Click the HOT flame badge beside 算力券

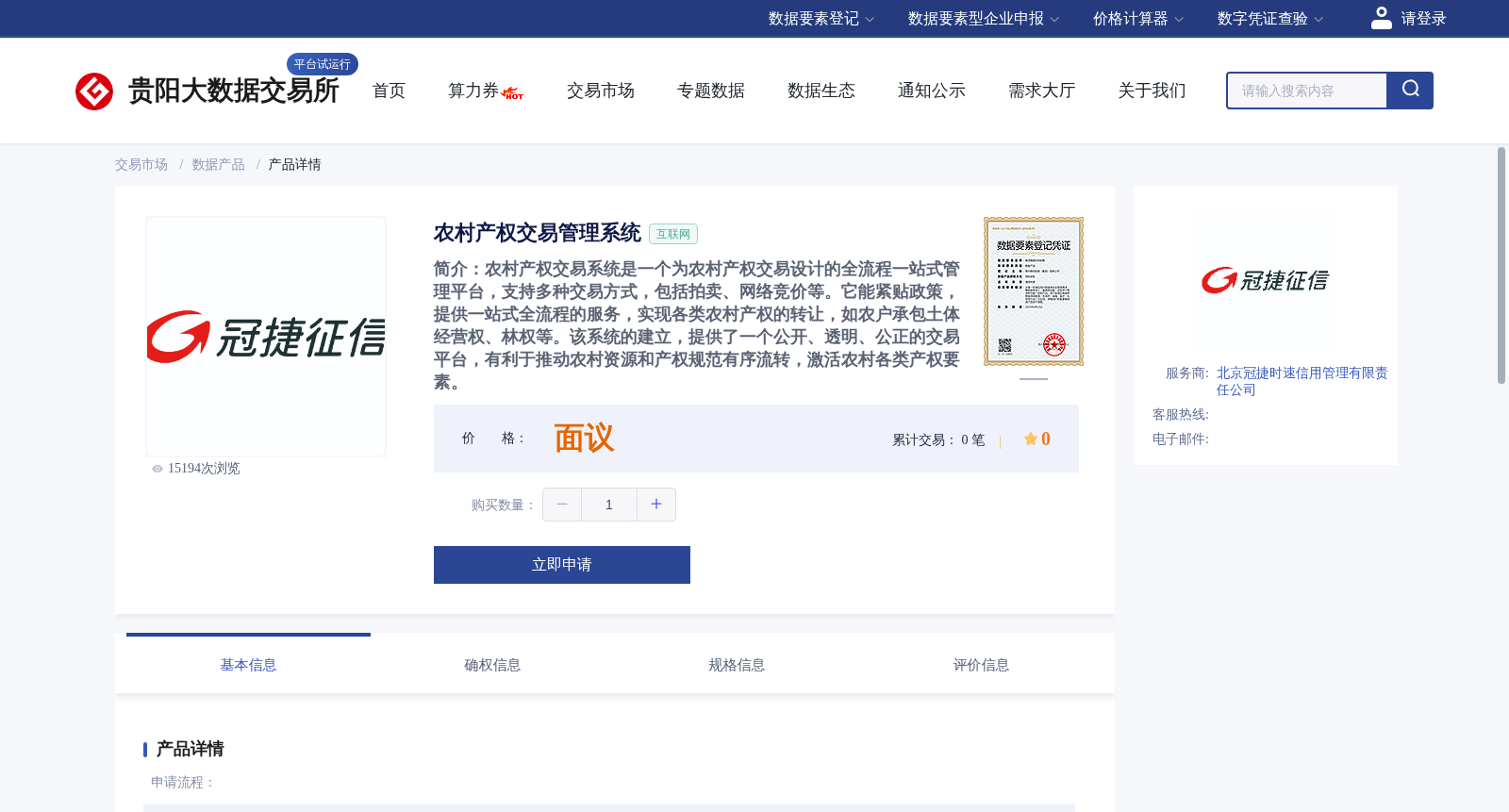click(x=513, y=93)
